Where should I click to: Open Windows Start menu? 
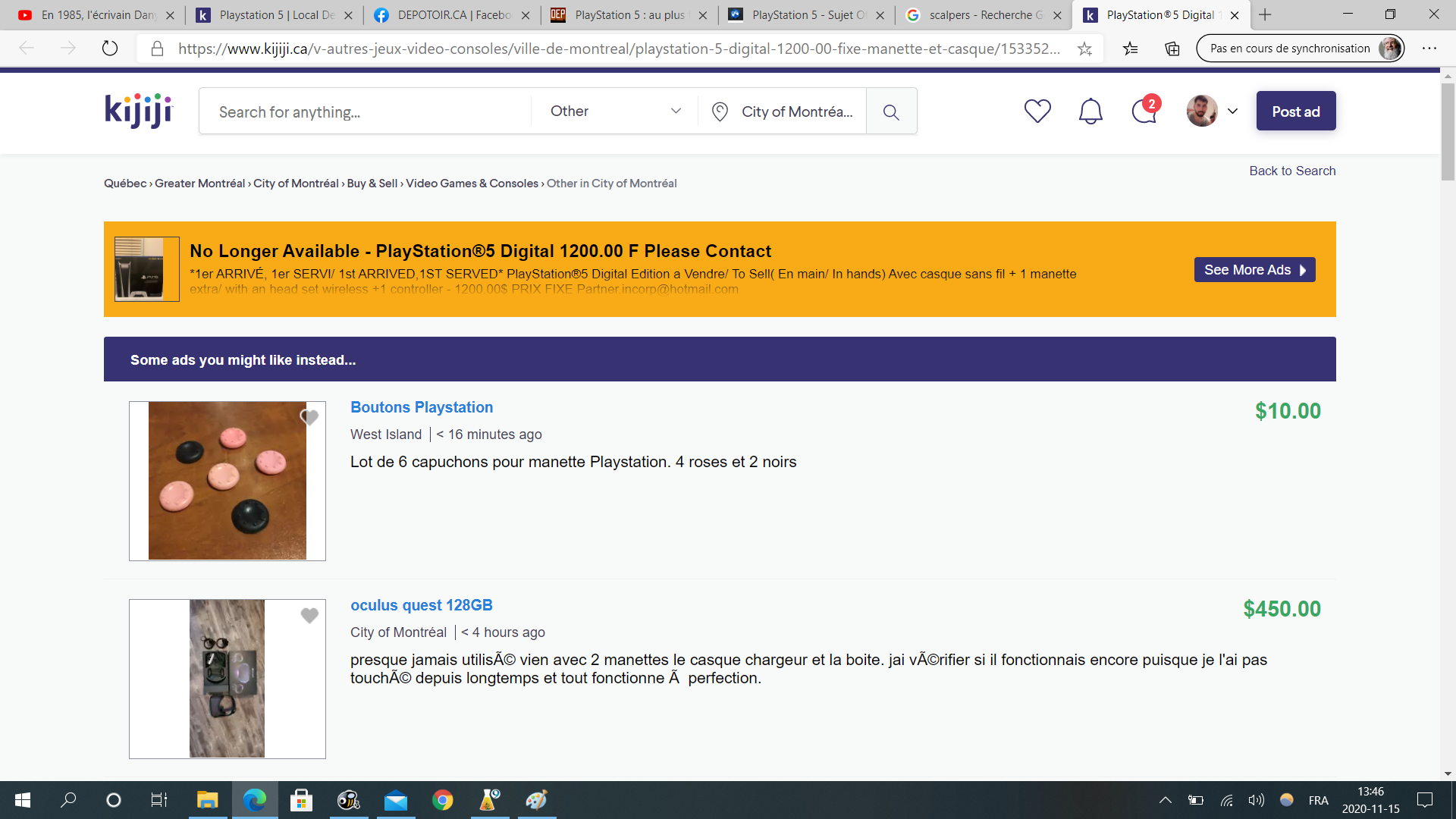tap(23, 800)
